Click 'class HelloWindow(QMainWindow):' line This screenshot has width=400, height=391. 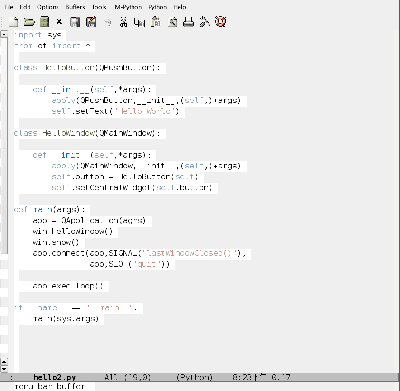[87, 133]
